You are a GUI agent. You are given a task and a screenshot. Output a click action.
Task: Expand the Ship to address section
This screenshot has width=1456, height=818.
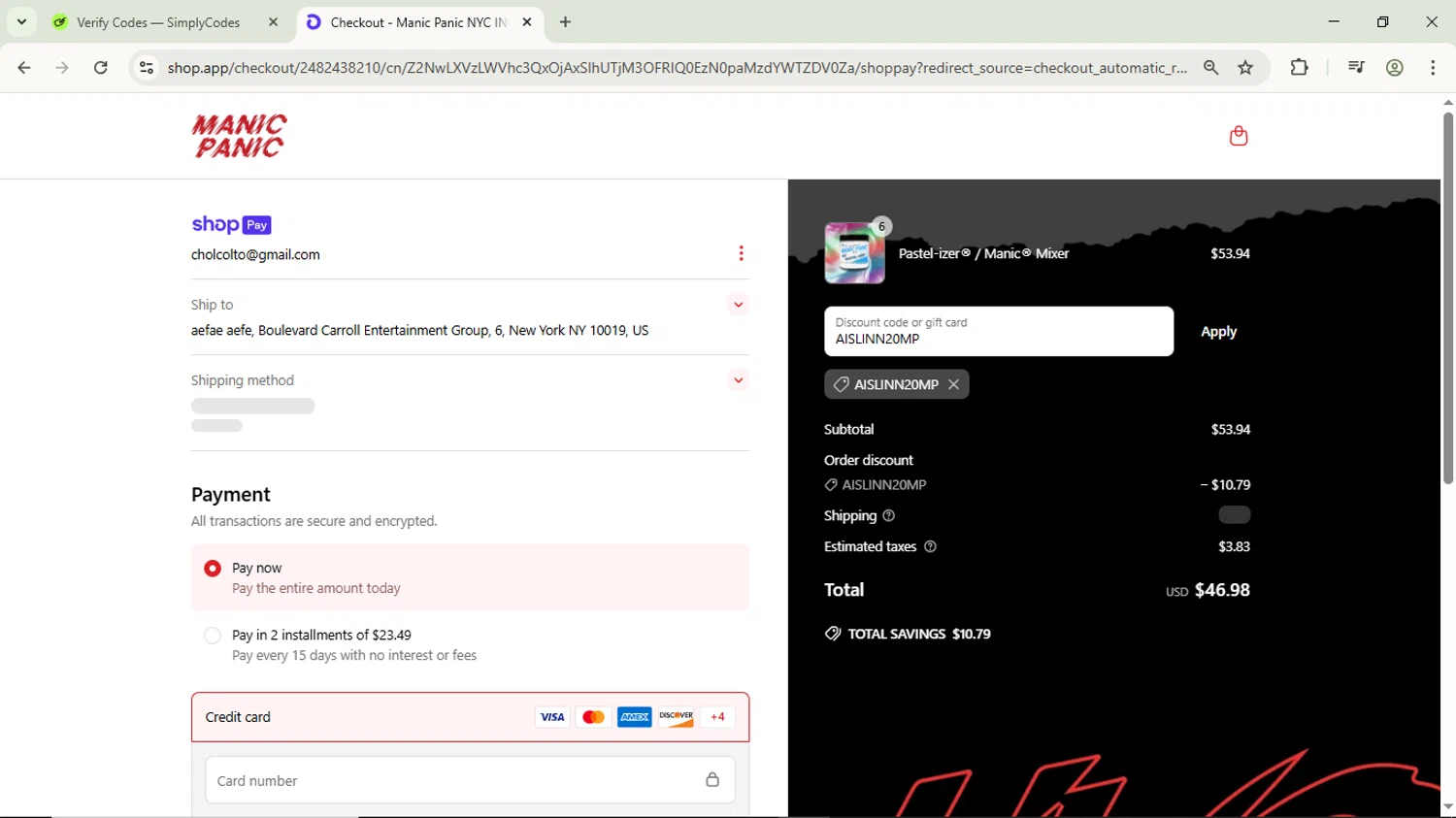[x=739, y=305]
